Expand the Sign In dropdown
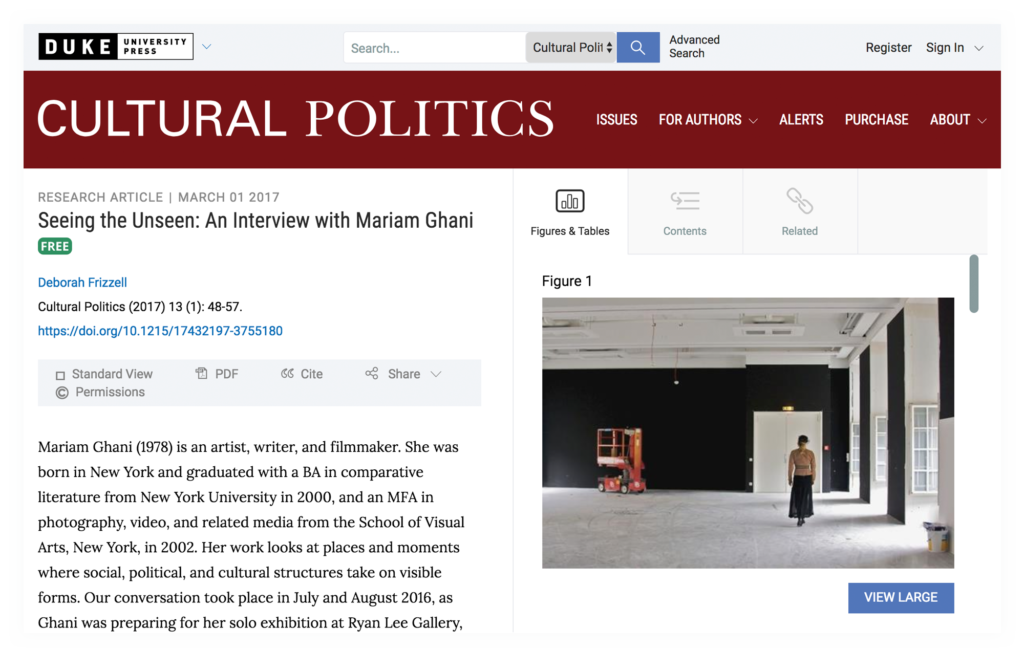The image size is (1024, 672). (x=954, y=47)
